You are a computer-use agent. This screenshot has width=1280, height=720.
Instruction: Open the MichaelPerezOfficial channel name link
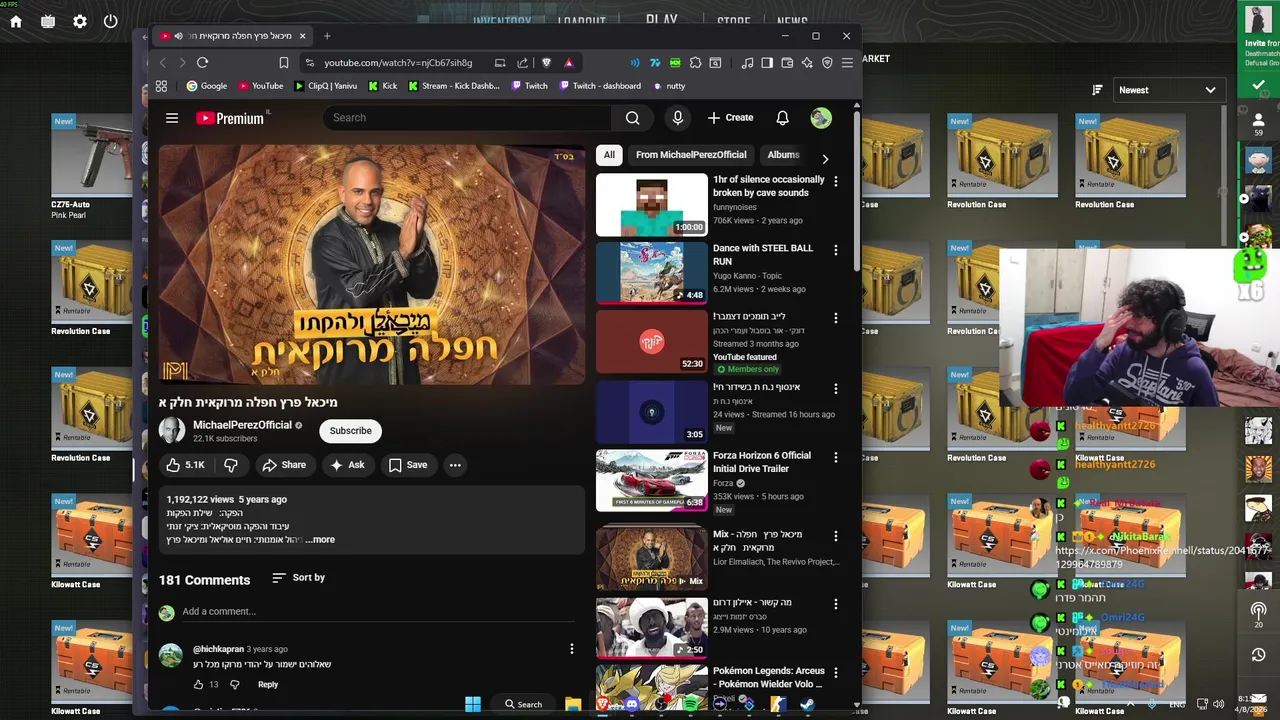tap(242, 425)
